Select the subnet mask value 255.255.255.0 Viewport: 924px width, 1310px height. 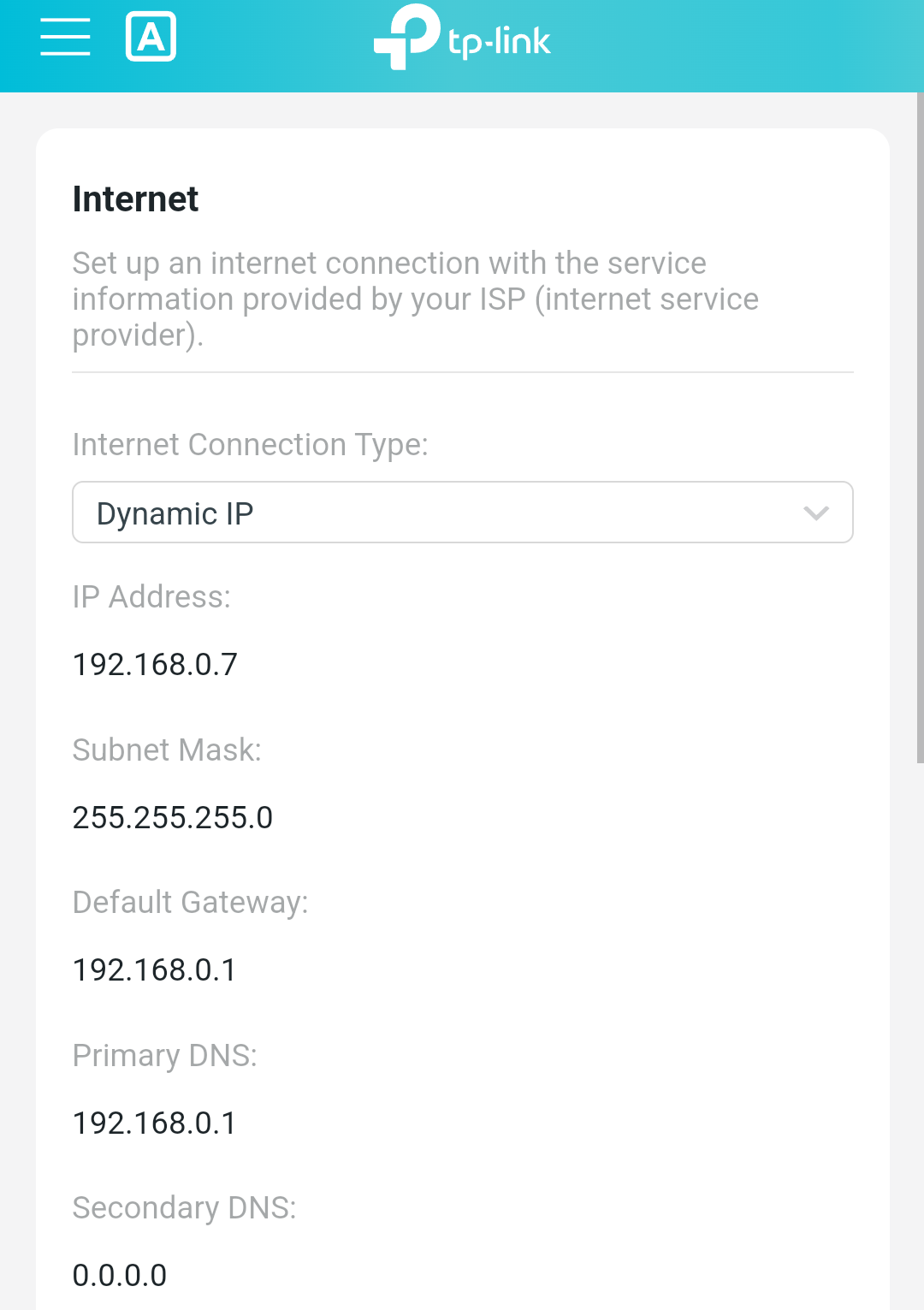(x=173, y=818)
